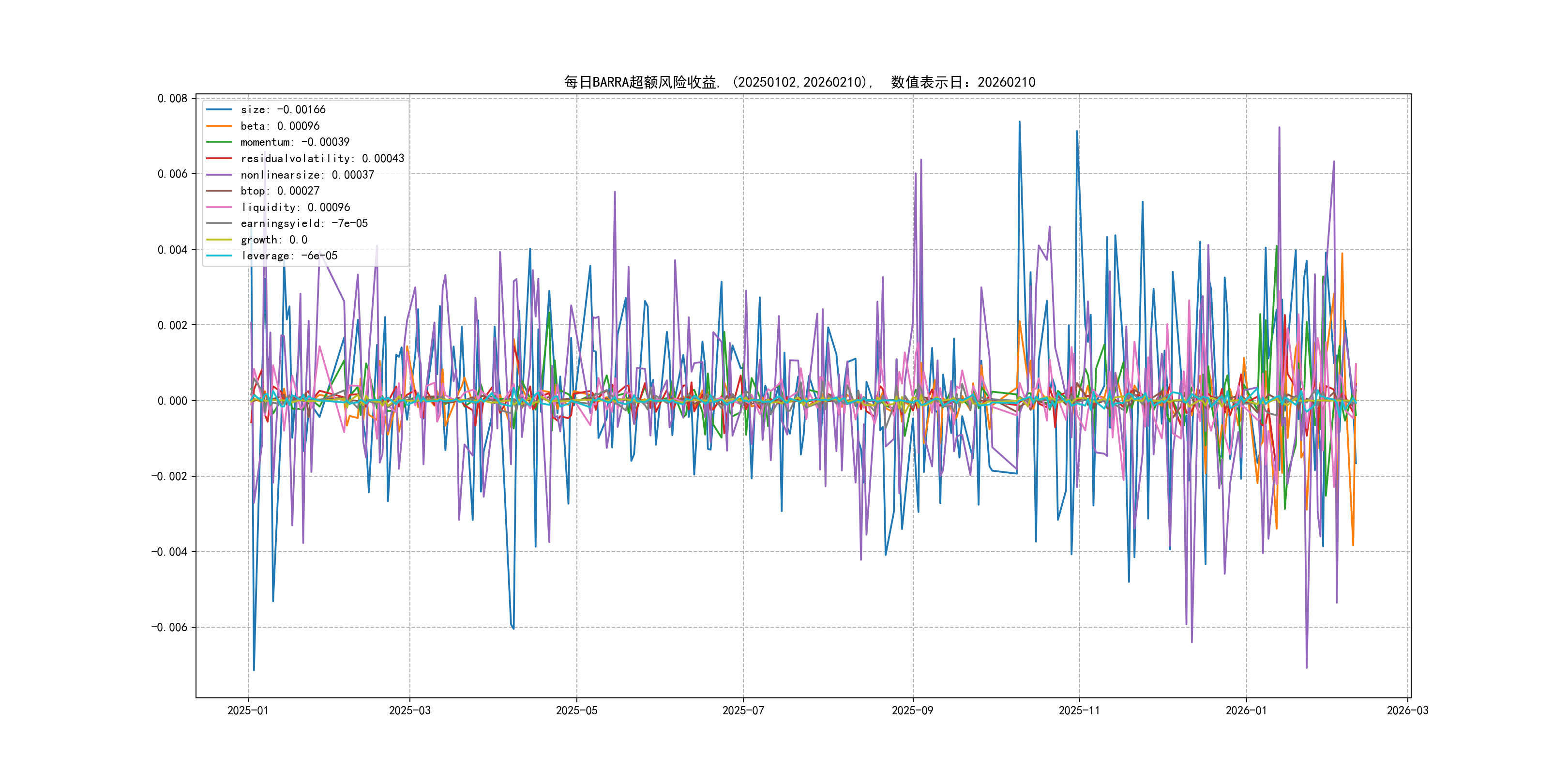Click the red residualvolatility legend line sample
Screen dimensions: 1568x784
tap(219, 158)
